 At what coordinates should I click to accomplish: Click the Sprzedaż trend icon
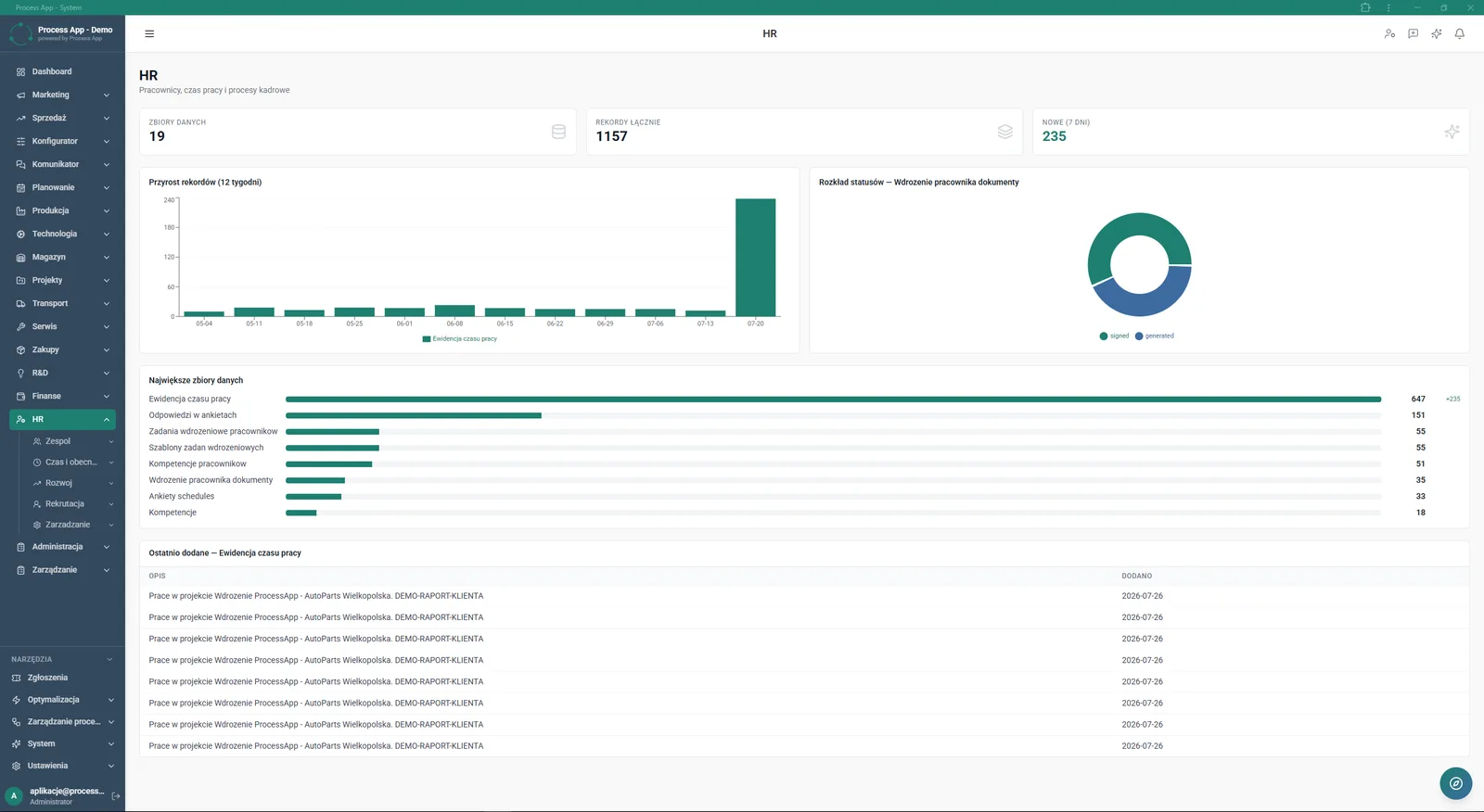pyautogui.click(x=21, y=118)
